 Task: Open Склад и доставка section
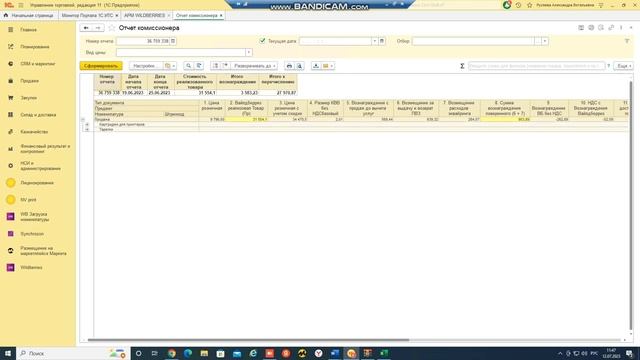click(38, 115)
